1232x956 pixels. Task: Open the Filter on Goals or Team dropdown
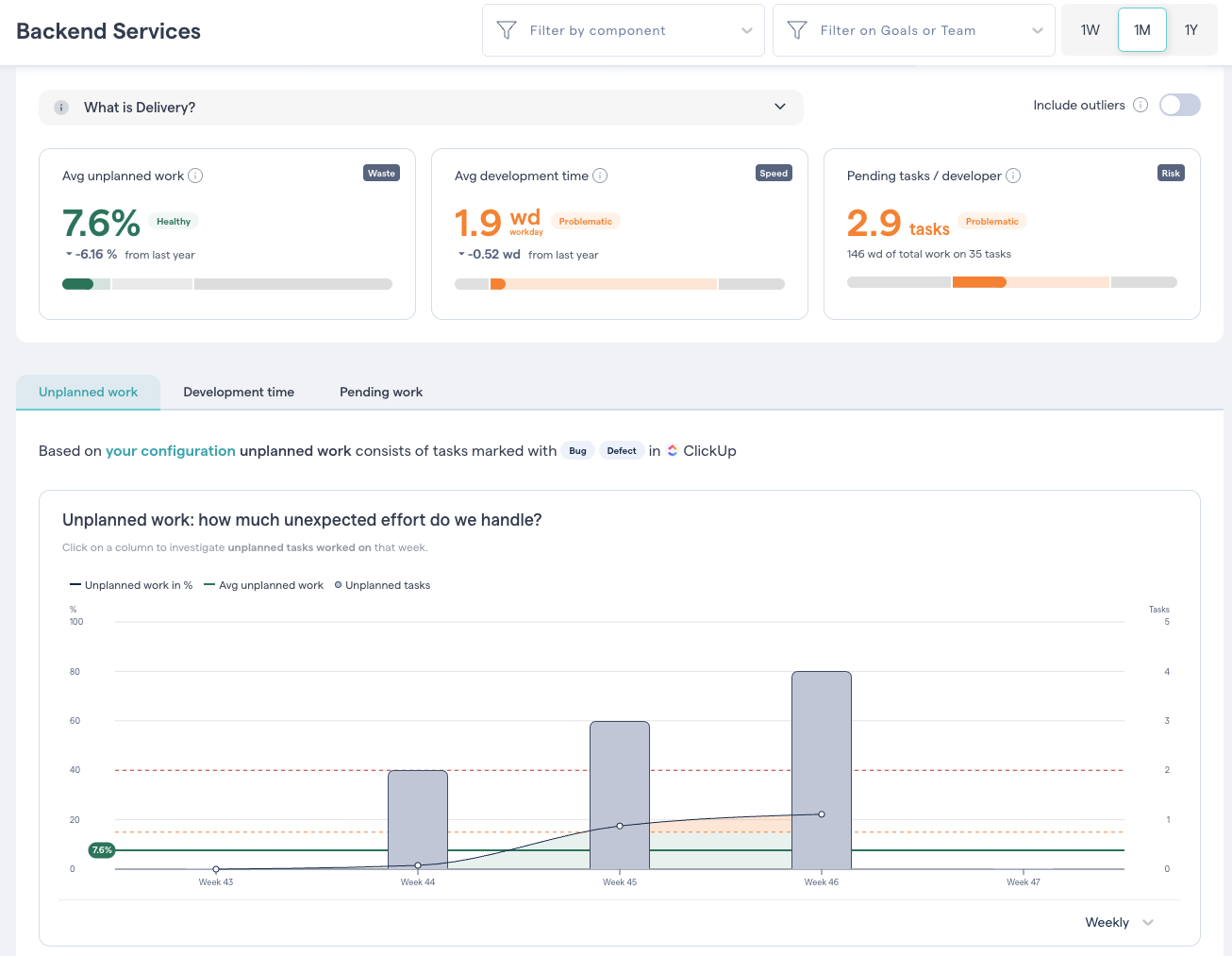tap(913, 29)
